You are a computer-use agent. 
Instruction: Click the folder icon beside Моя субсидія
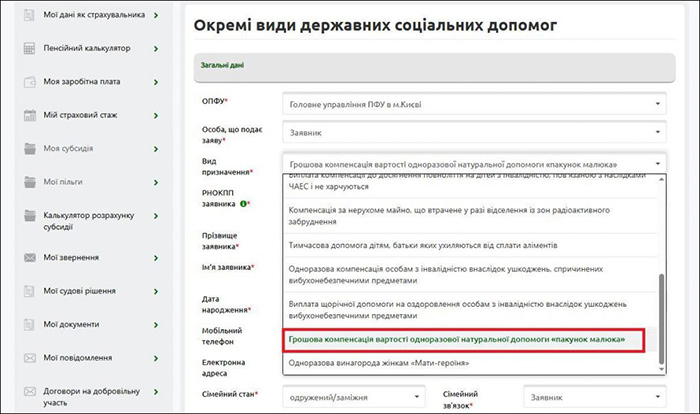tap(29, 149)
